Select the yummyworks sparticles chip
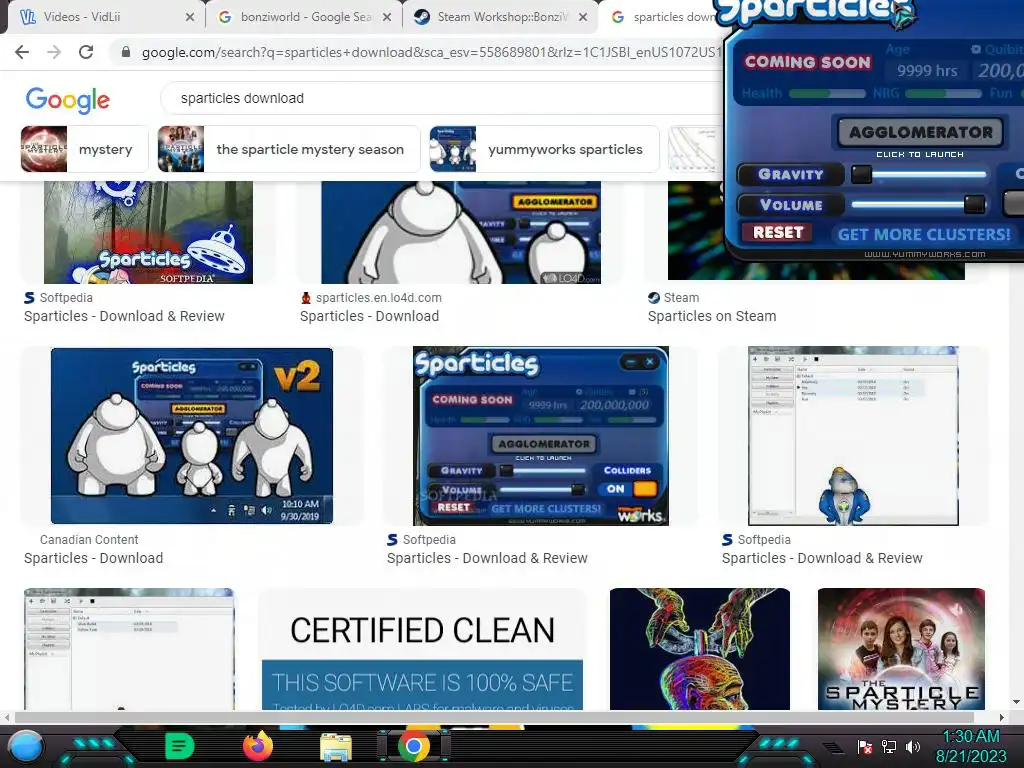The image size is (1024, 768). tap(544, 149)
